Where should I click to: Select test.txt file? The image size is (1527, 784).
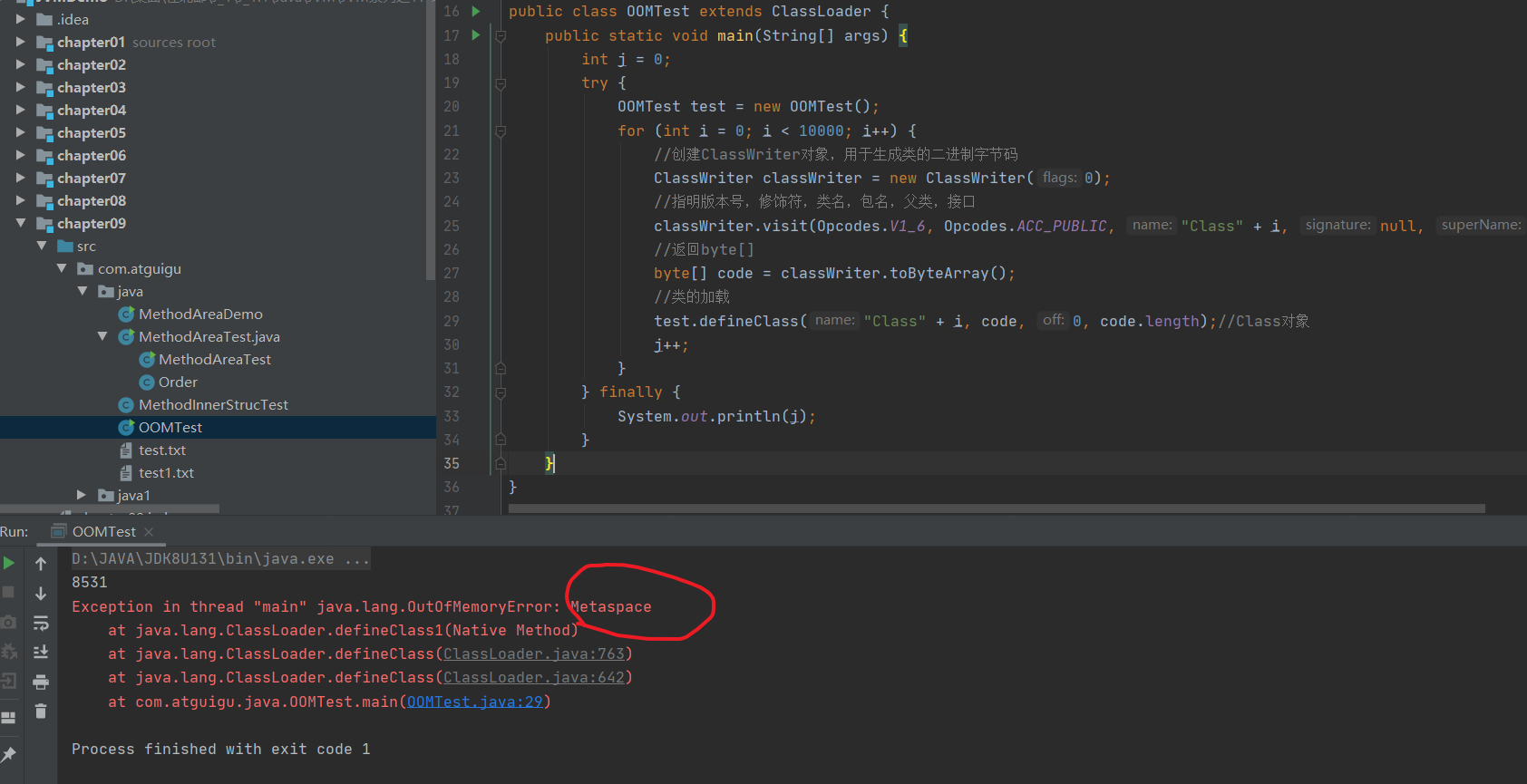pyautogui.click(x=162, y=450)
